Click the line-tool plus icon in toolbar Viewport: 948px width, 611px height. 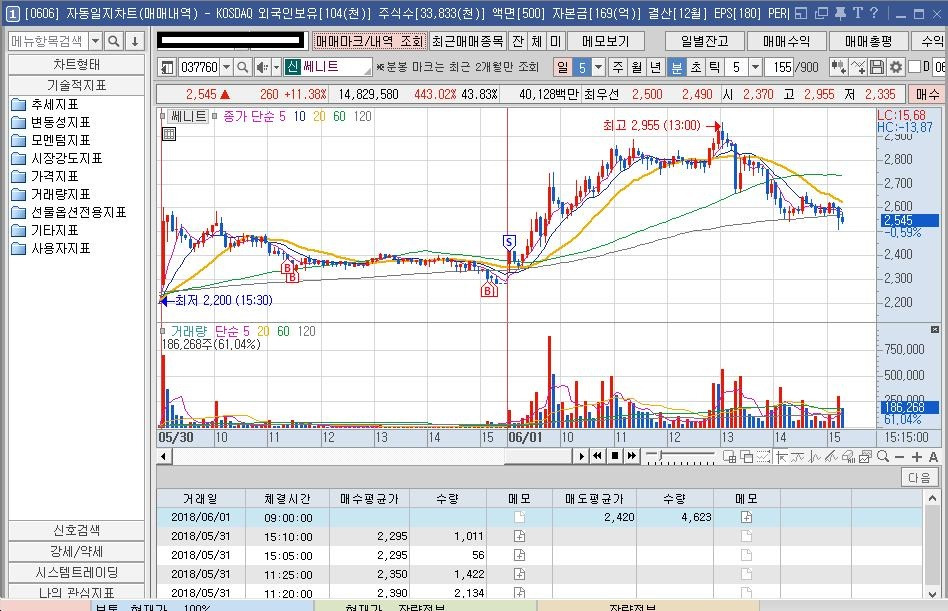tap(857, 67)
